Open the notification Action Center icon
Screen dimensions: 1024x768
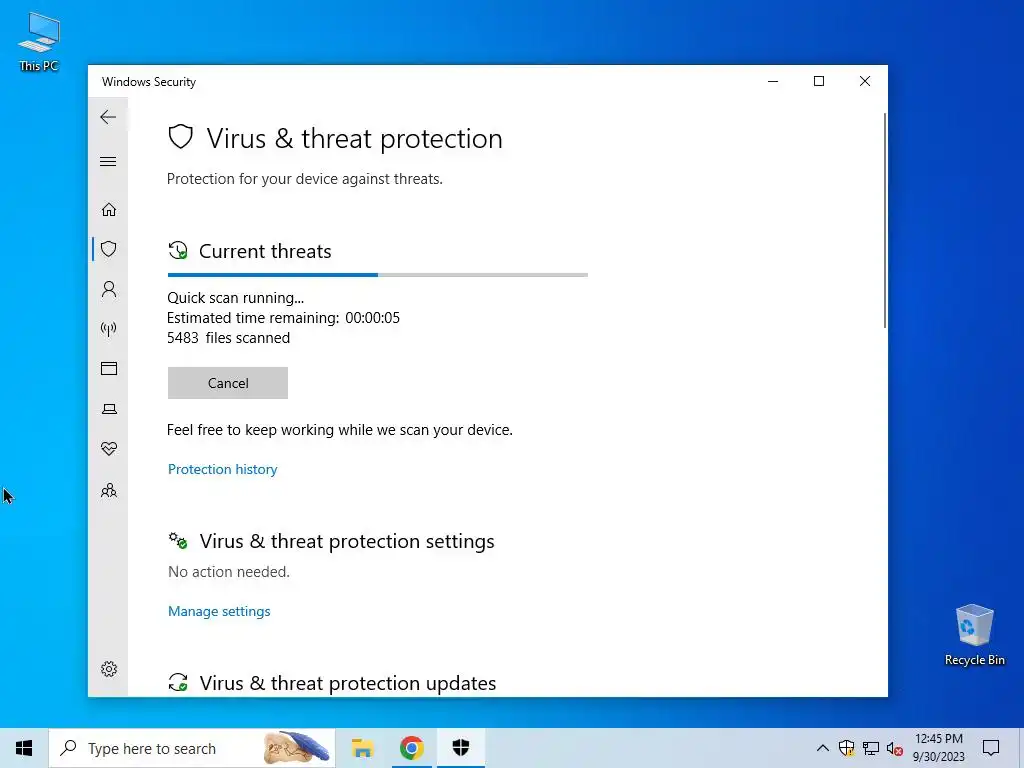[991, 748]
